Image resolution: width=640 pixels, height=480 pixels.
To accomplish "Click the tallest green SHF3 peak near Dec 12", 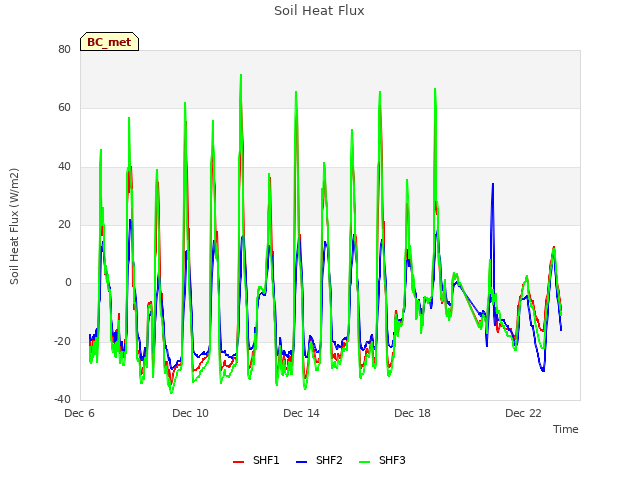I will click(241, 76).
